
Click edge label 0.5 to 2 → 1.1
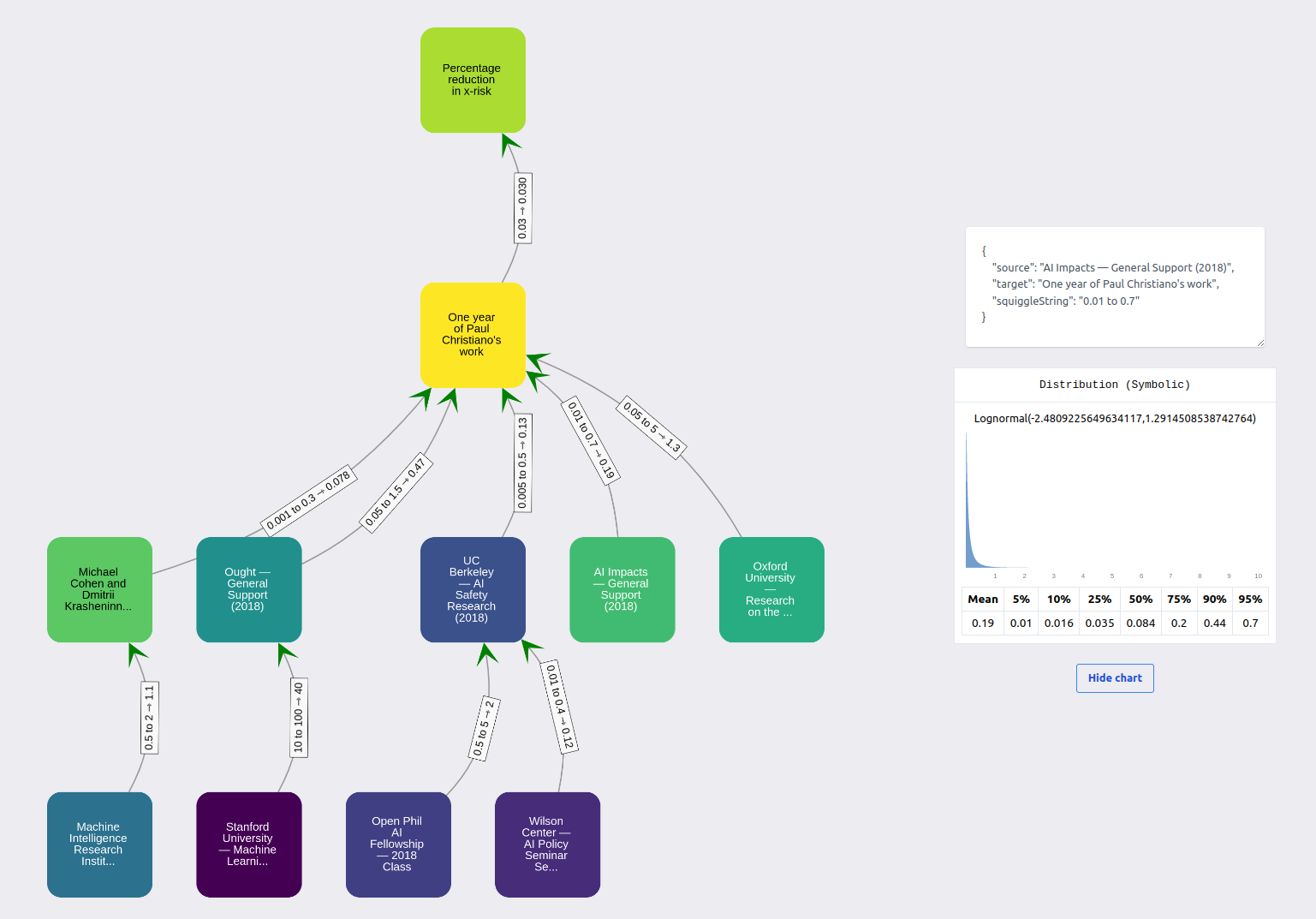pos(150,718)
